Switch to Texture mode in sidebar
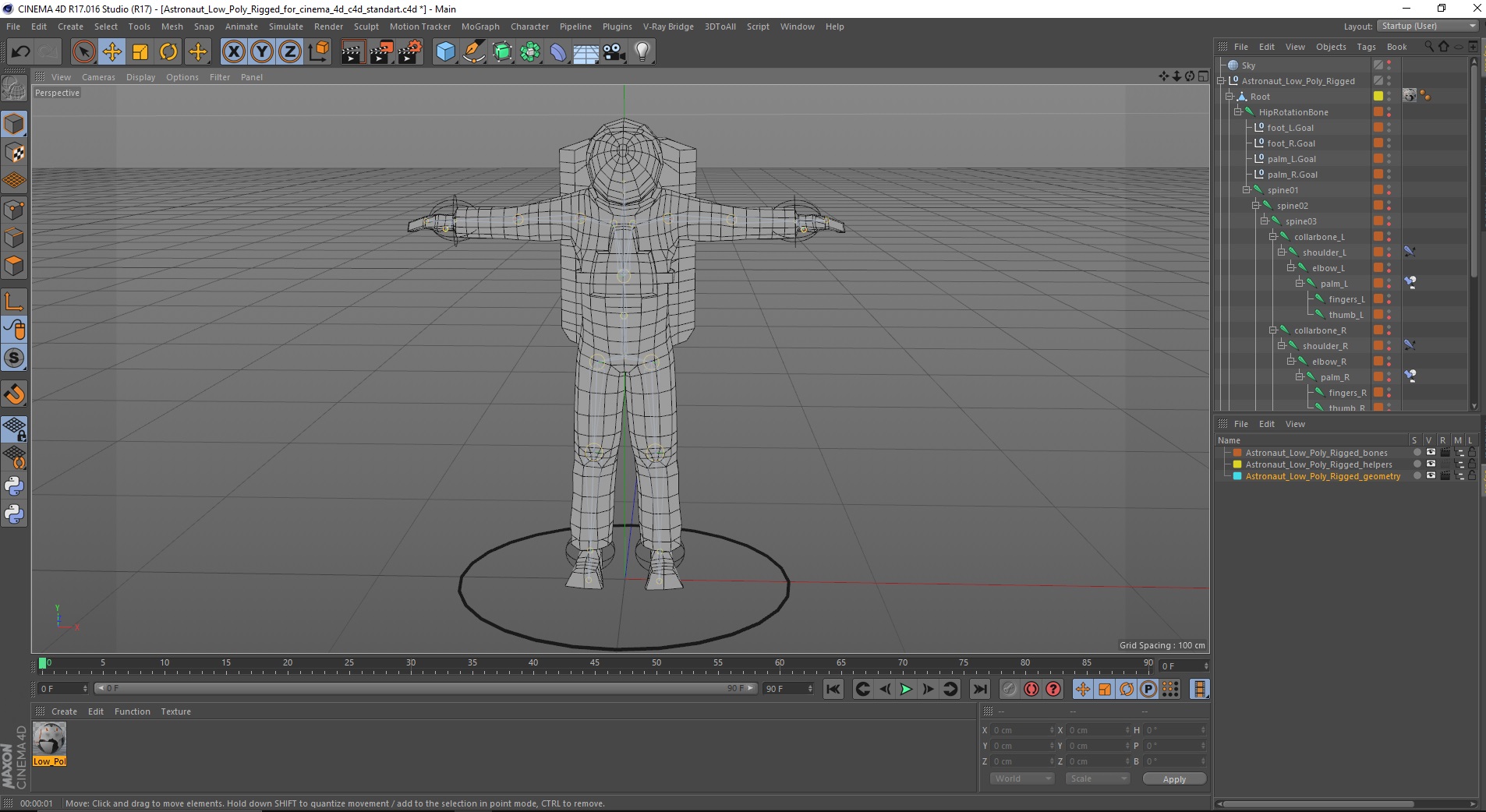The height and width of the screenshot is (812, 1486). point(14,153)
